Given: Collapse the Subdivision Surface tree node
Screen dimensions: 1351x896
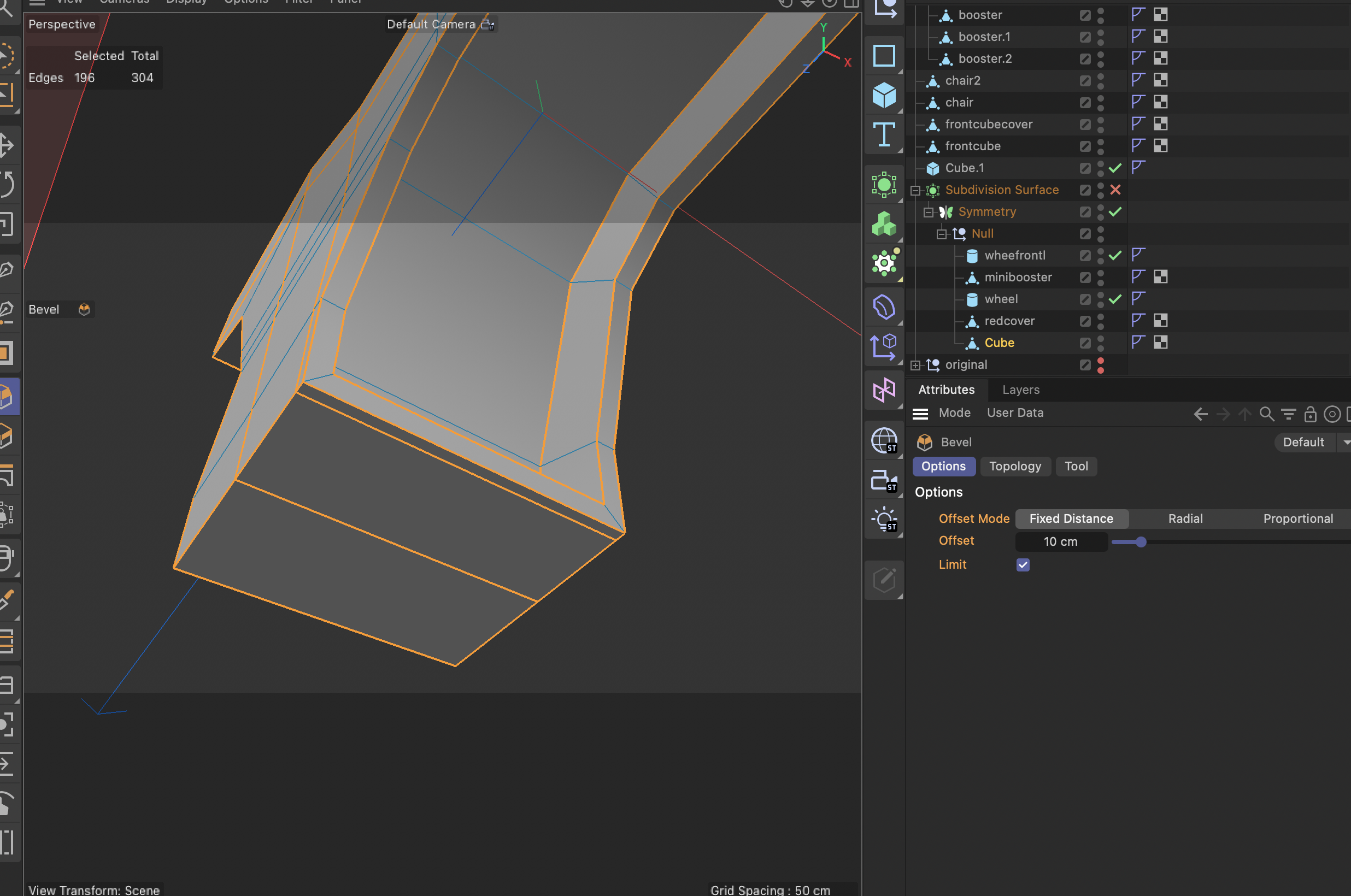Looking at the screenshot, I should (915, 190).
